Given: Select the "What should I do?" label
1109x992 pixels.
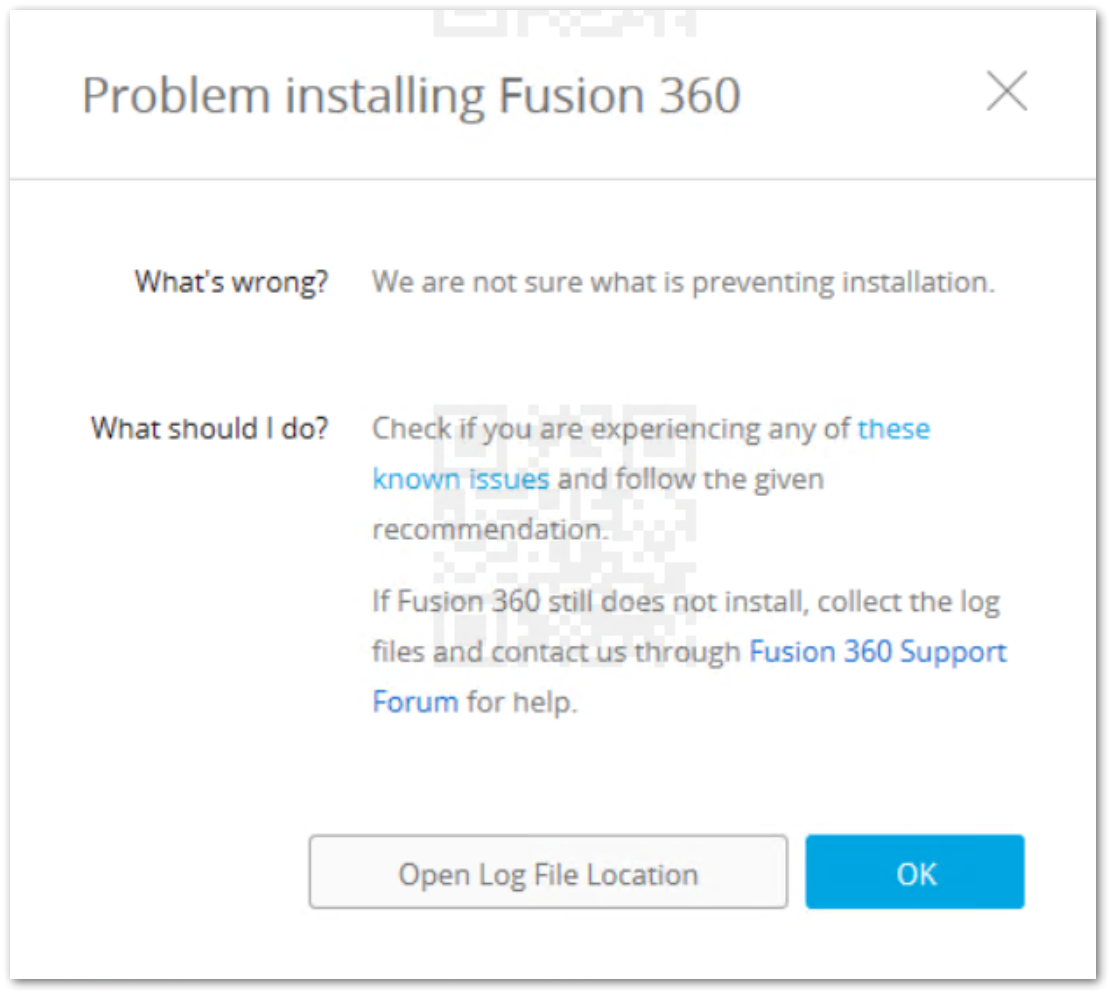Looking at the screenshot, I should (209, 429).
